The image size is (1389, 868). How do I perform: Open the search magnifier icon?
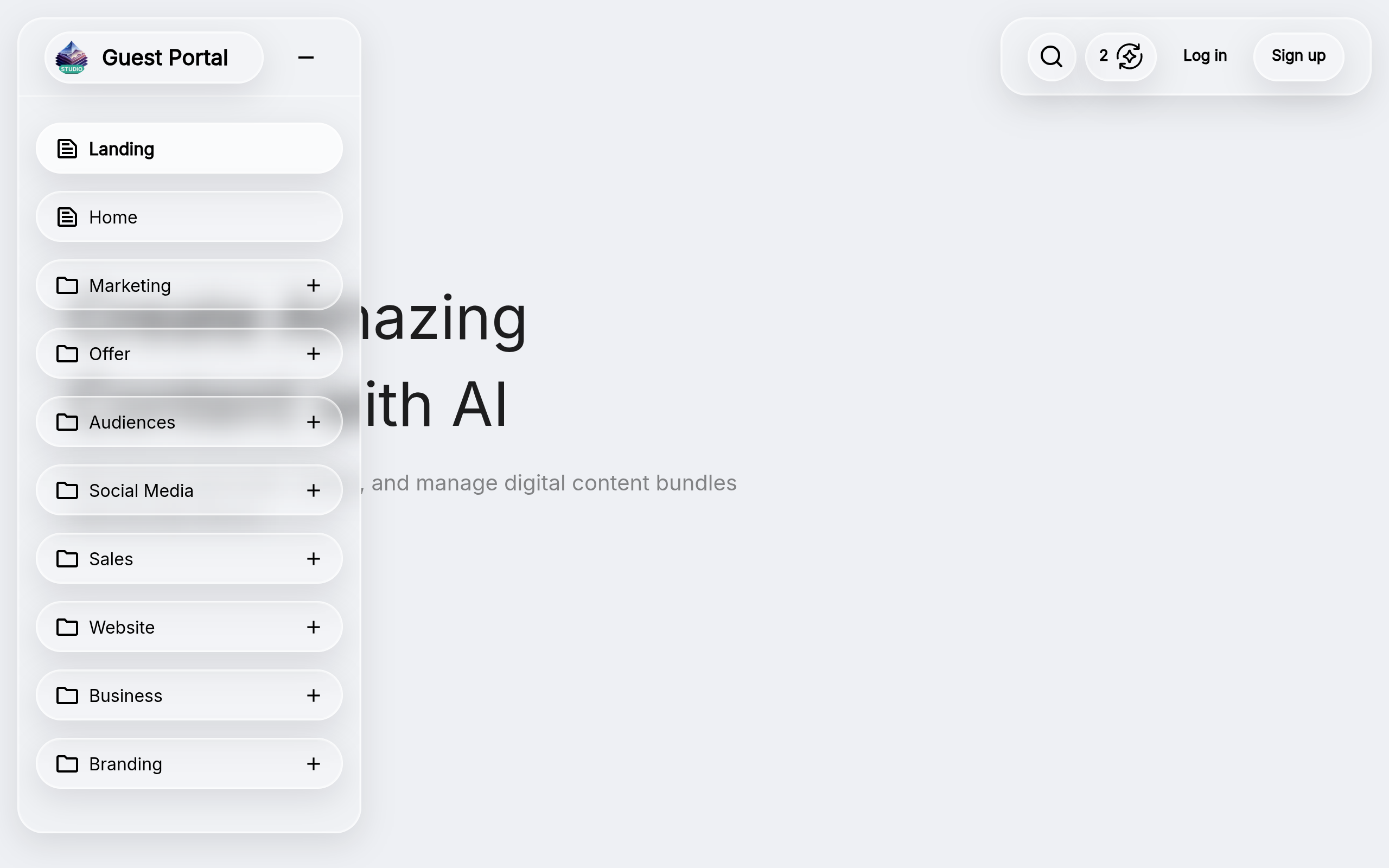[1052, 56]
